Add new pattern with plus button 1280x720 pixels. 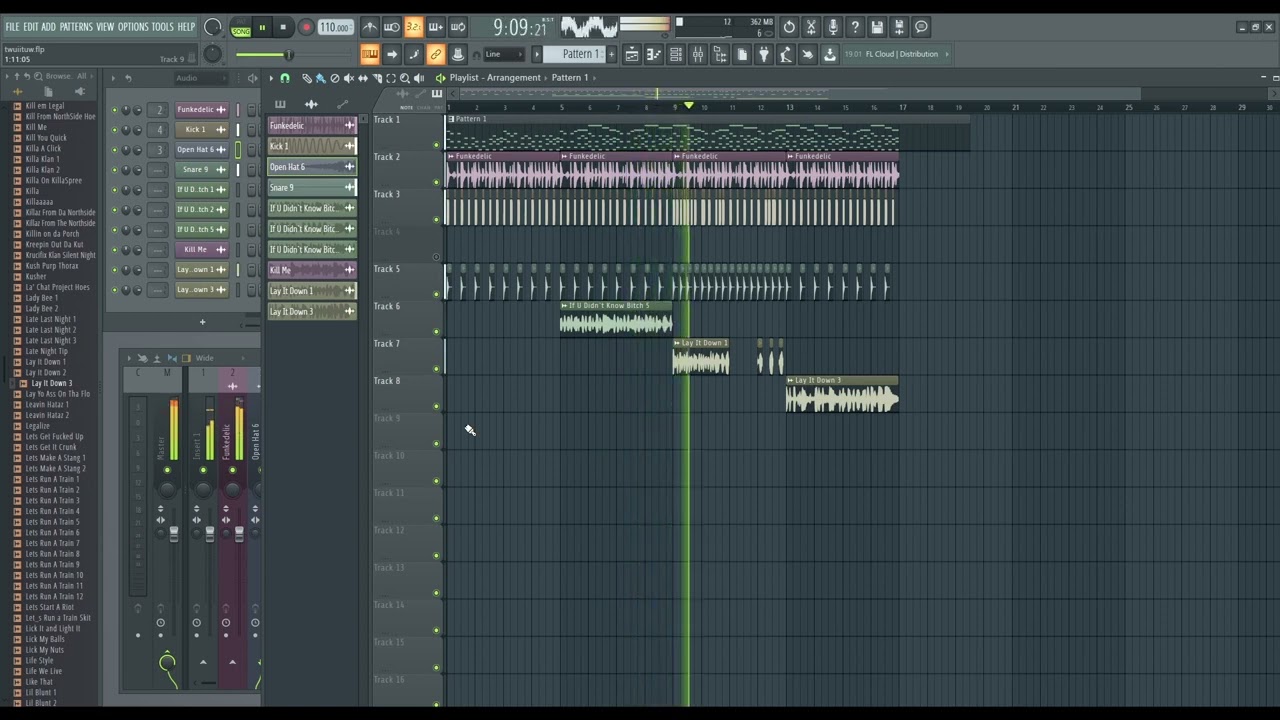point(612,54)
